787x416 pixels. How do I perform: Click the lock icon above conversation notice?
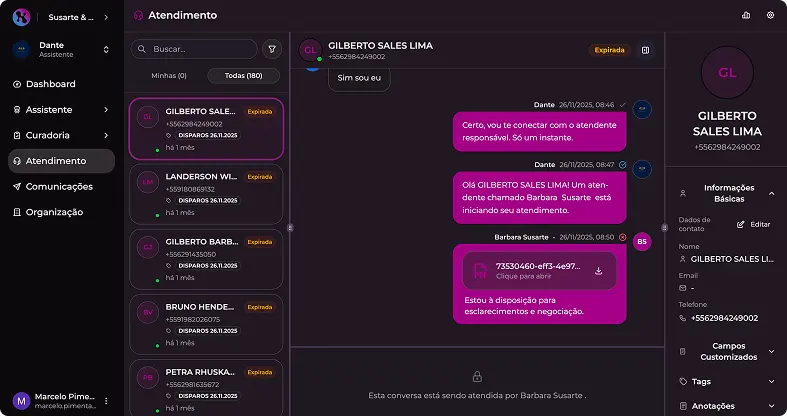[x=477, y=376]
